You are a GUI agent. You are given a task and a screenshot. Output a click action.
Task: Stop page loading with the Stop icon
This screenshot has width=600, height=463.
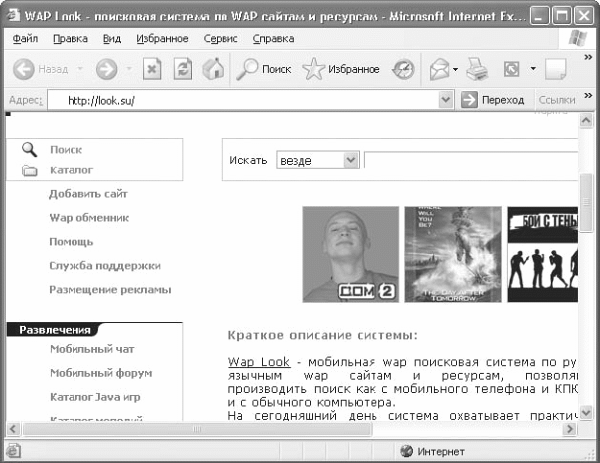pyautogui.click(x=152, y=69)
